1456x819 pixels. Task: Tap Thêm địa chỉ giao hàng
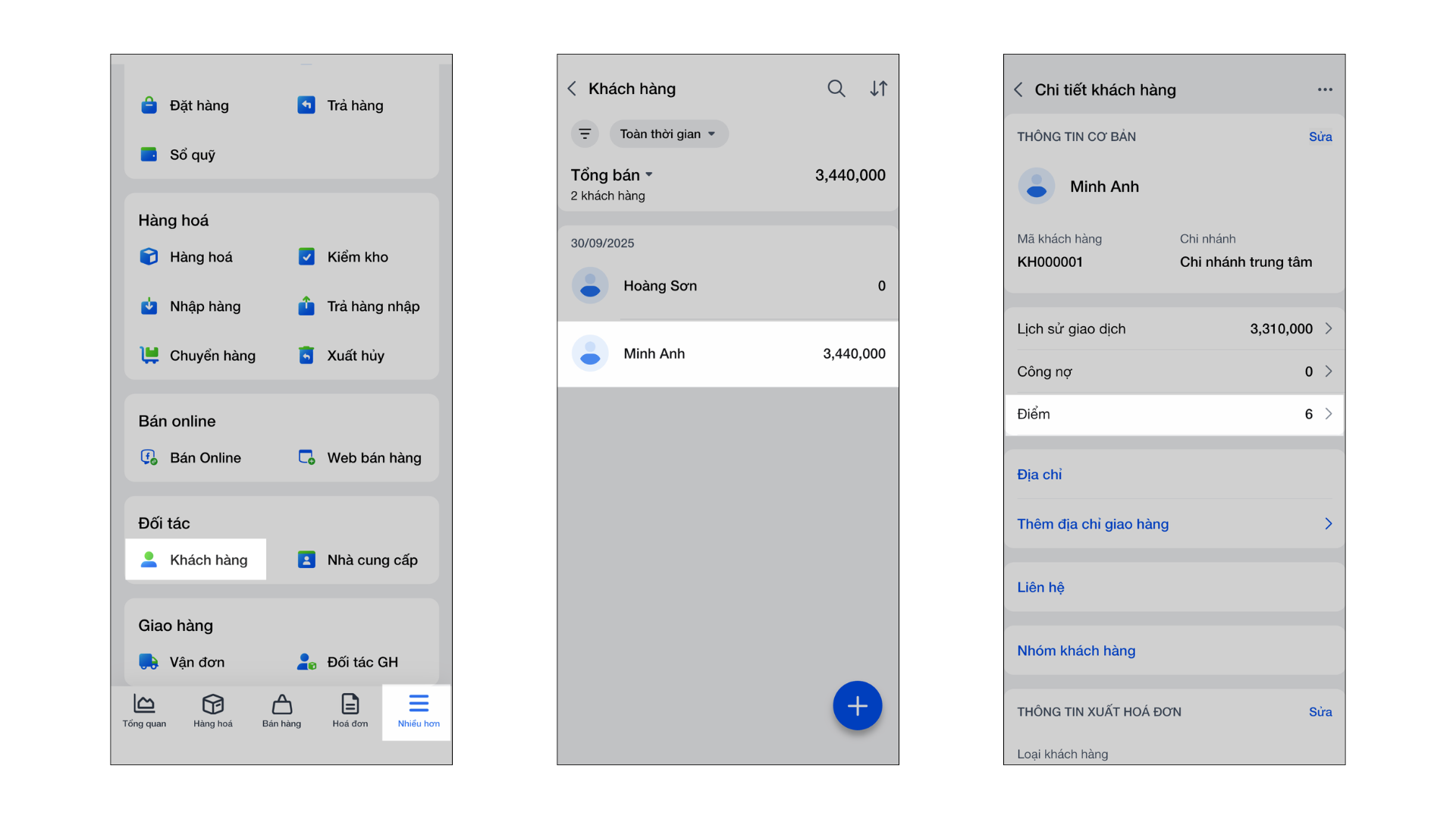pos(1093,524)
